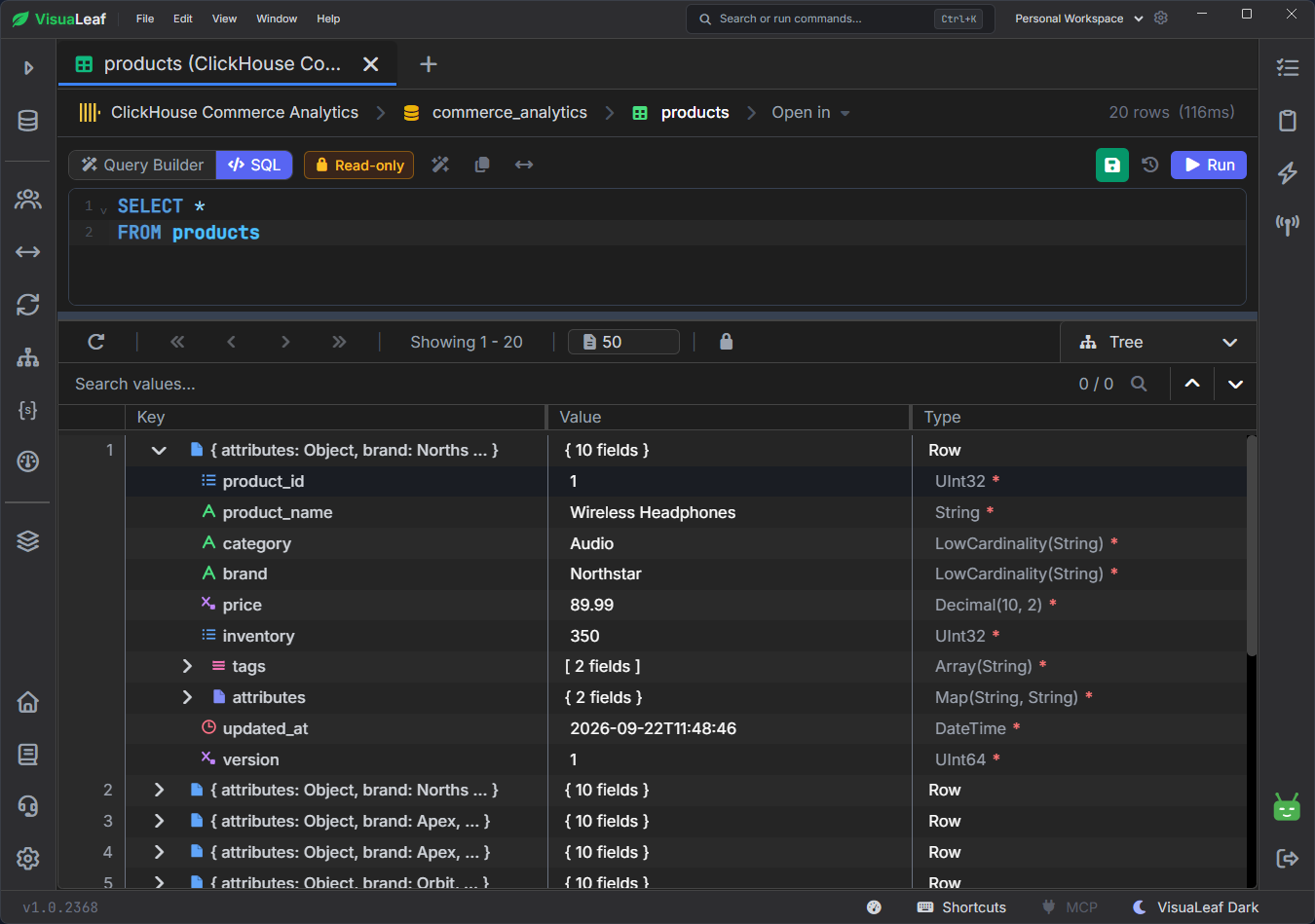This screenshot has height=924, width=1315.
Task: Open the Help menu
Action: (x=328, y=18)
